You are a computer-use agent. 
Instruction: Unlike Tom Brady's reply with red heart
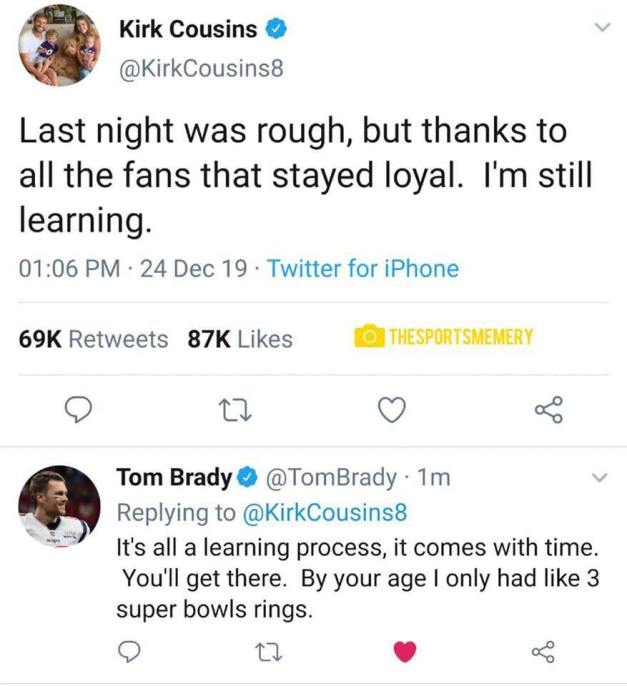(404, 652)
